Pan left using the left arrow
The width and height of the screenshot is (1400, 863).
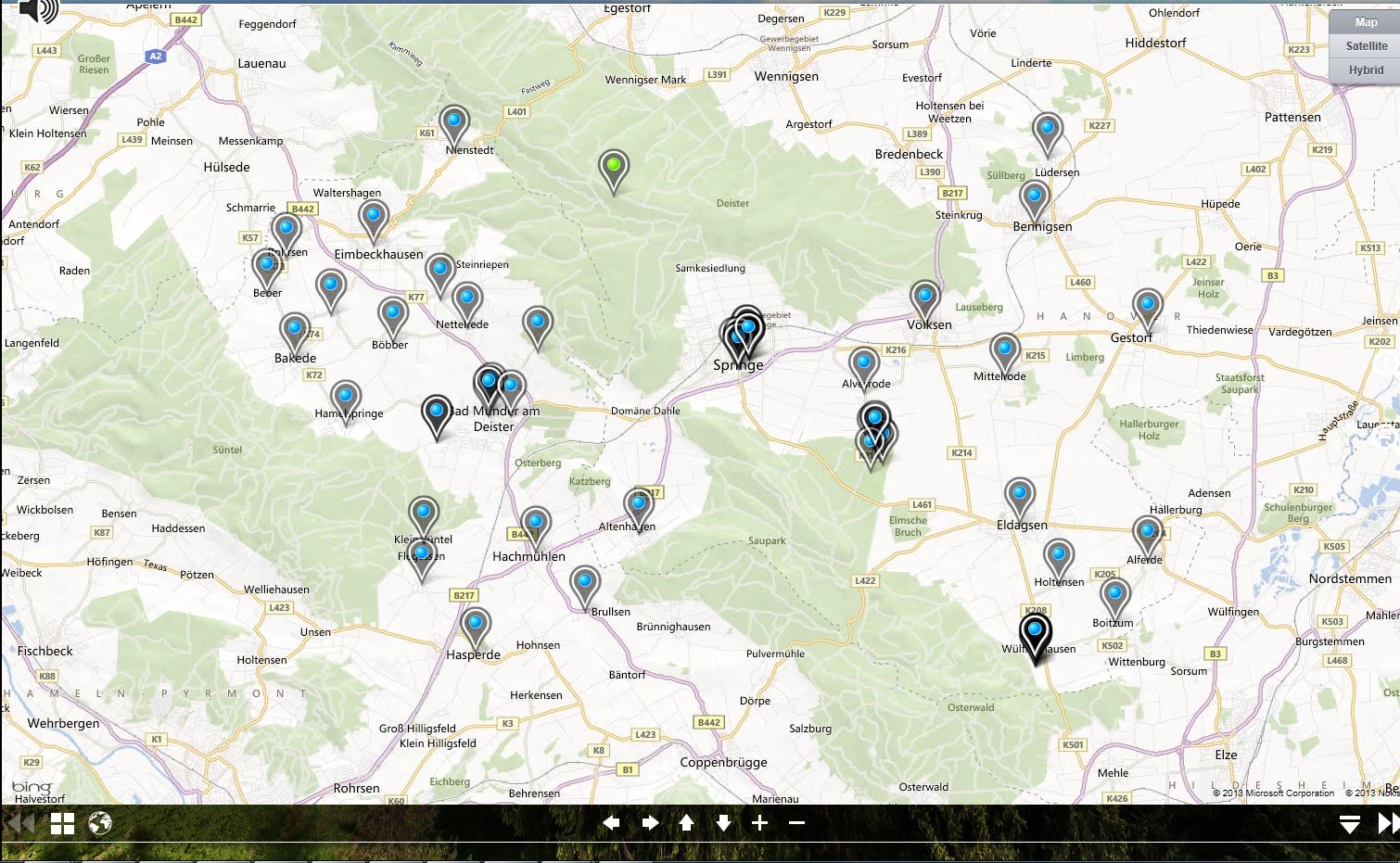(x=611, y=823)
